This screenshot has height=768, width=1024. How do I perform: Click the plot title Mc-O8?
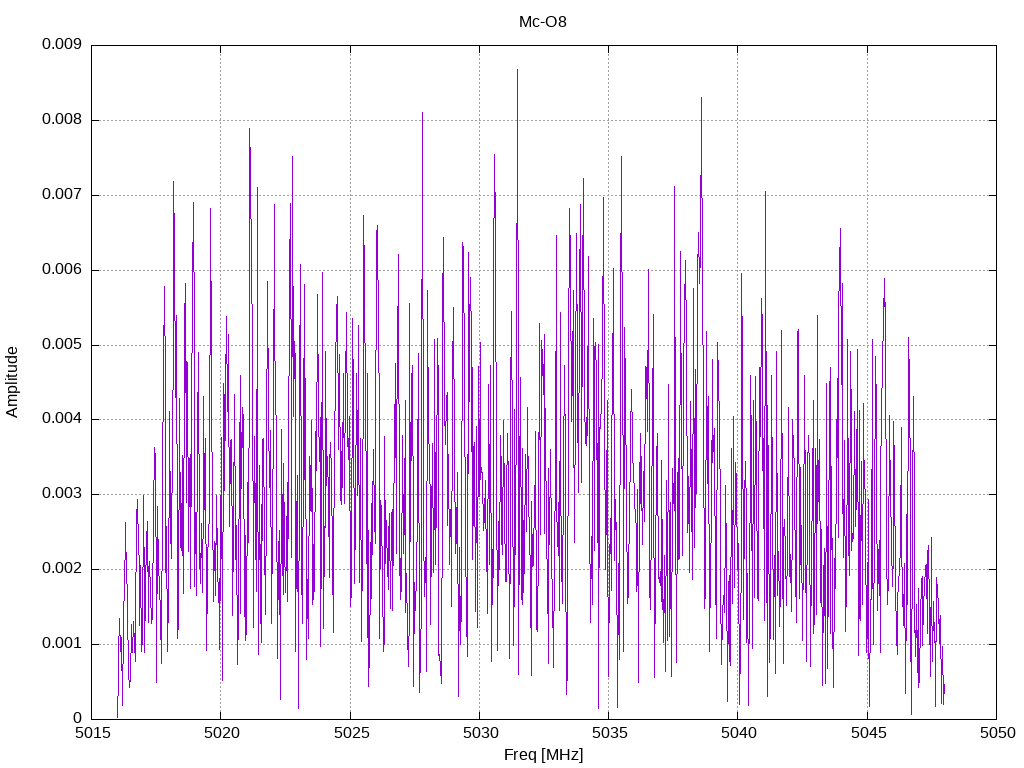[543, 22]
